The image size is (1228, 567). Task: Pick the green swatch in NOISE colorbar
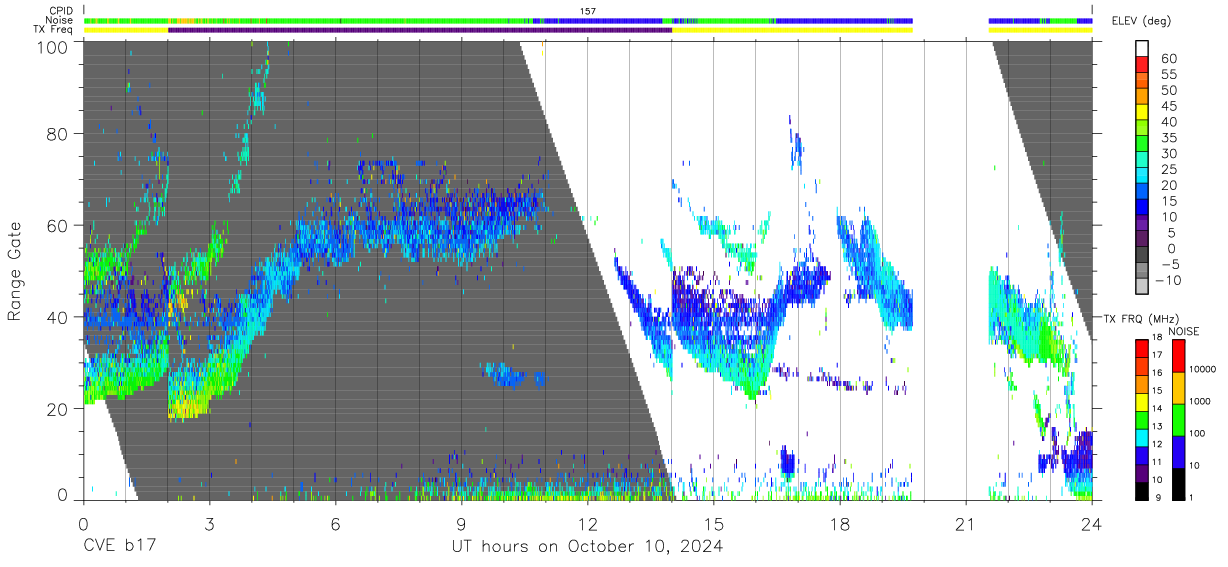1178,418
